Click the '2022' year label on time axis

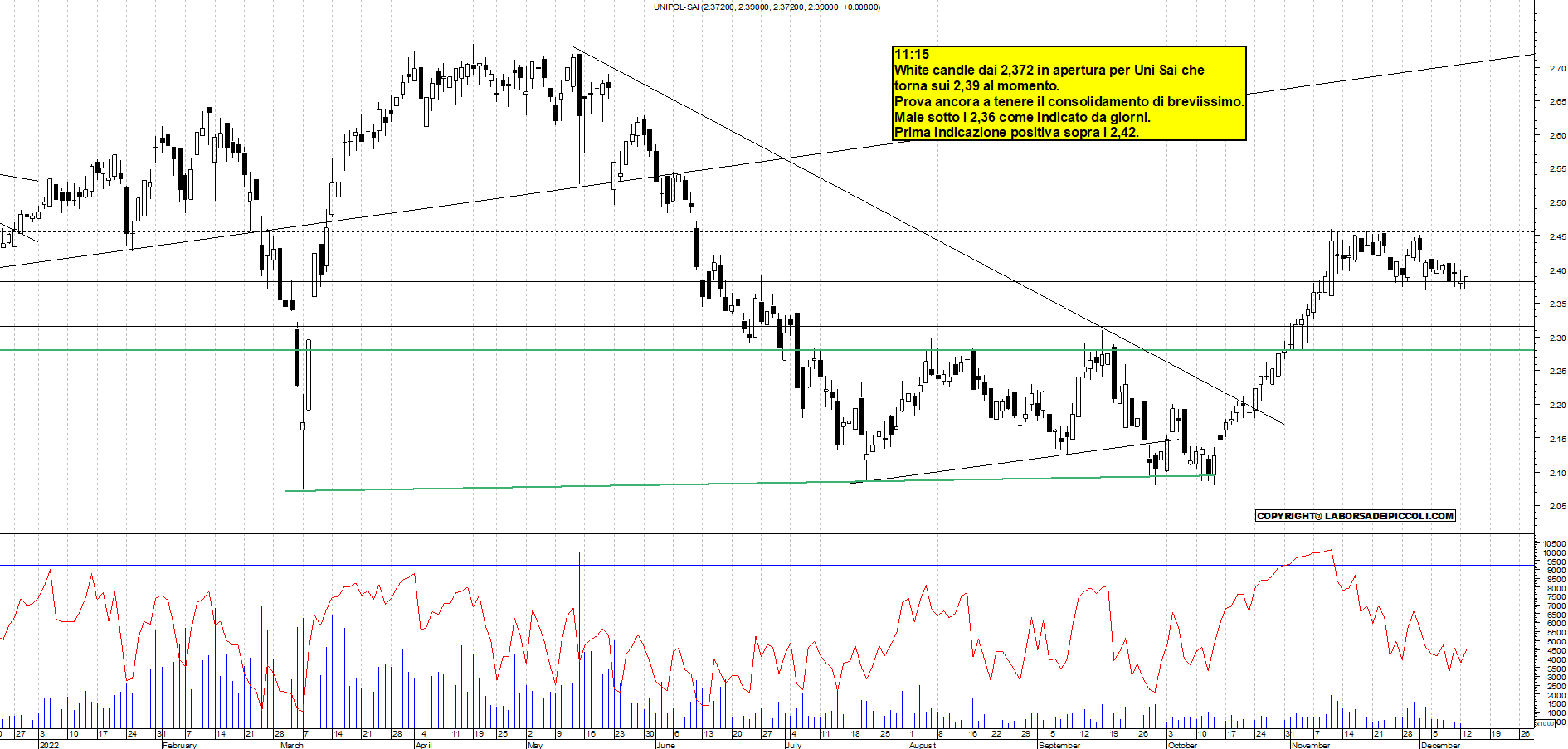point(50,745)
